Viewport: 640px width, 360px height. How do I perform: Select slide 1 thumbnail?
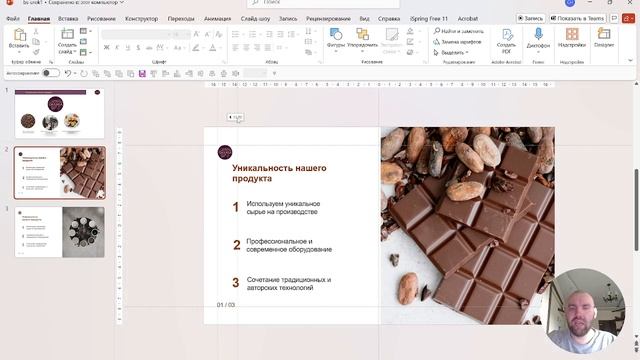[60, 114]
